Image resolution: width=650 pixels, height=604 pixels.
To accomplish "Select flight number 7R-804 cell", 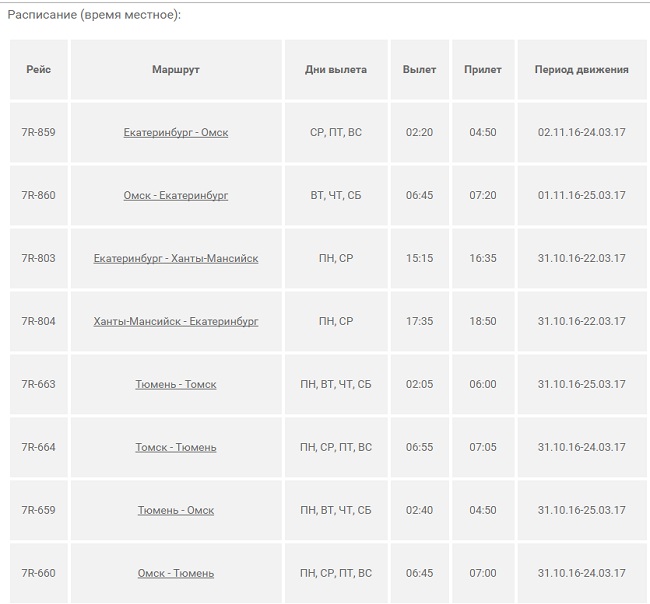I will [39, 321].
